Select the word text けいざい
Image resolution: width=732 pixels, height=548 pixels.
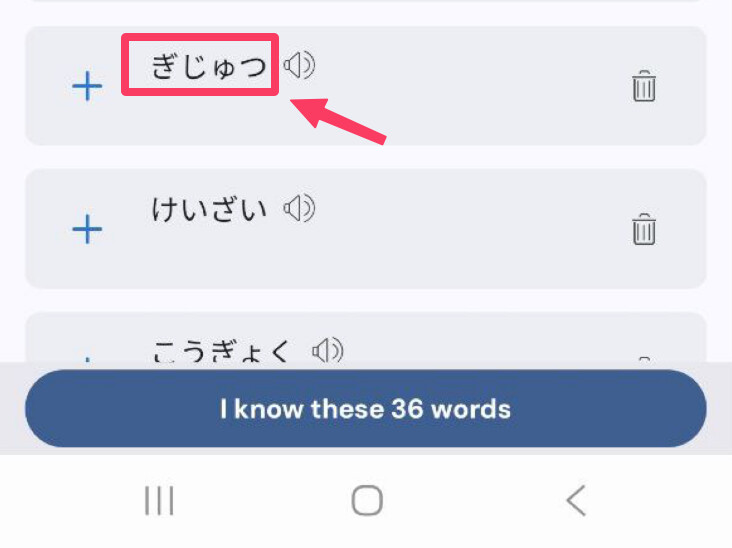coord(210,209)
